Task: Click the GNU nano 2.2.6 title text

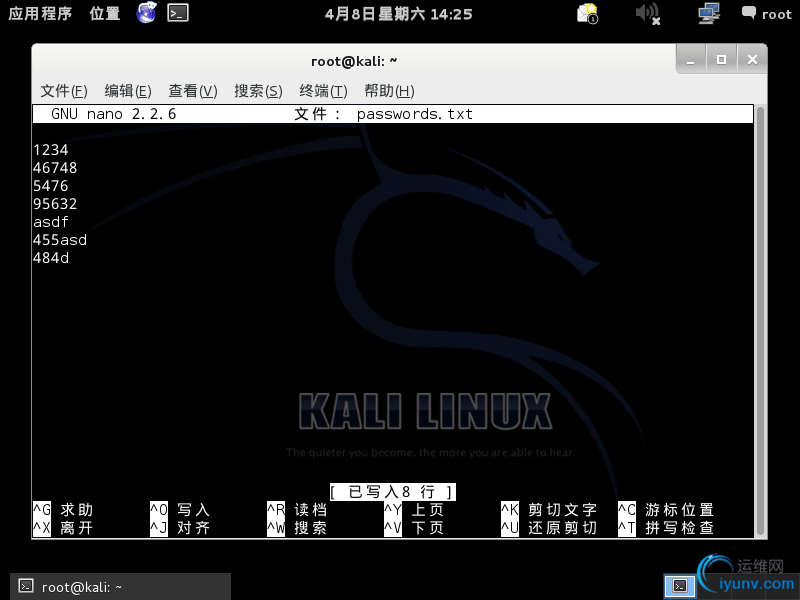Action: pos(113,114)
